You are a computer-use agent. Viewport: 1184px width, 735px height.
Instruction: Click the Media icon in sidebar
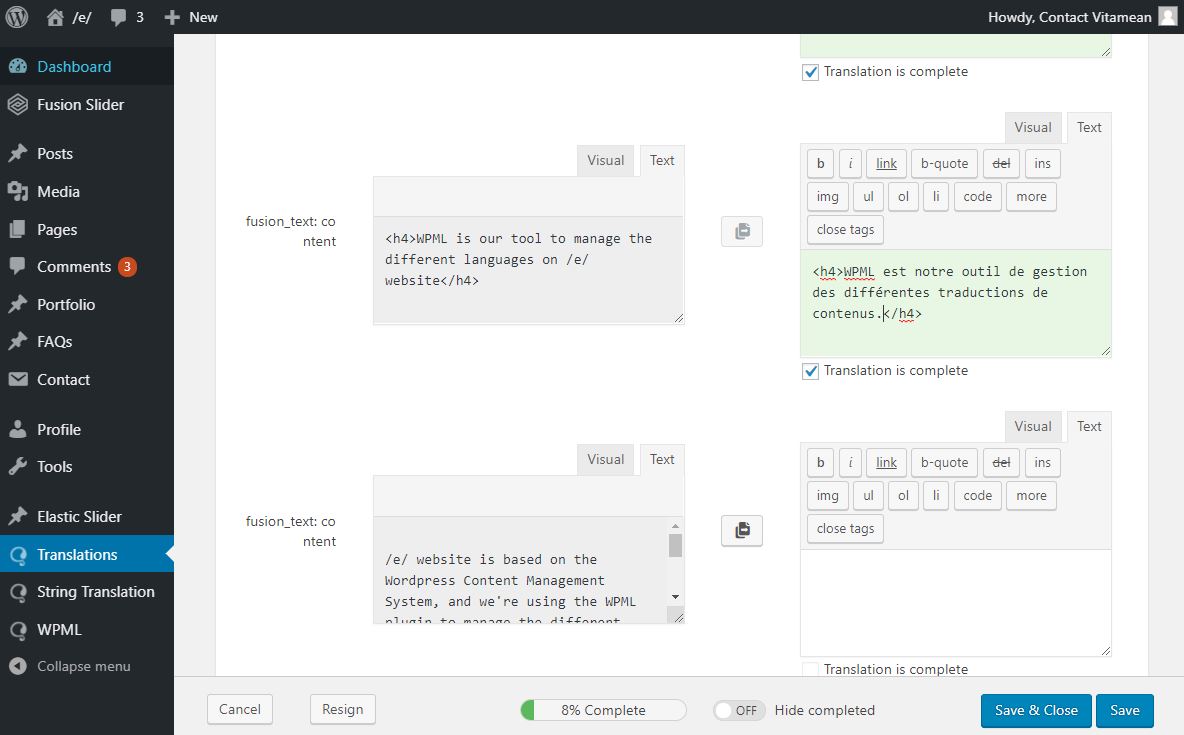click(17, 191)
